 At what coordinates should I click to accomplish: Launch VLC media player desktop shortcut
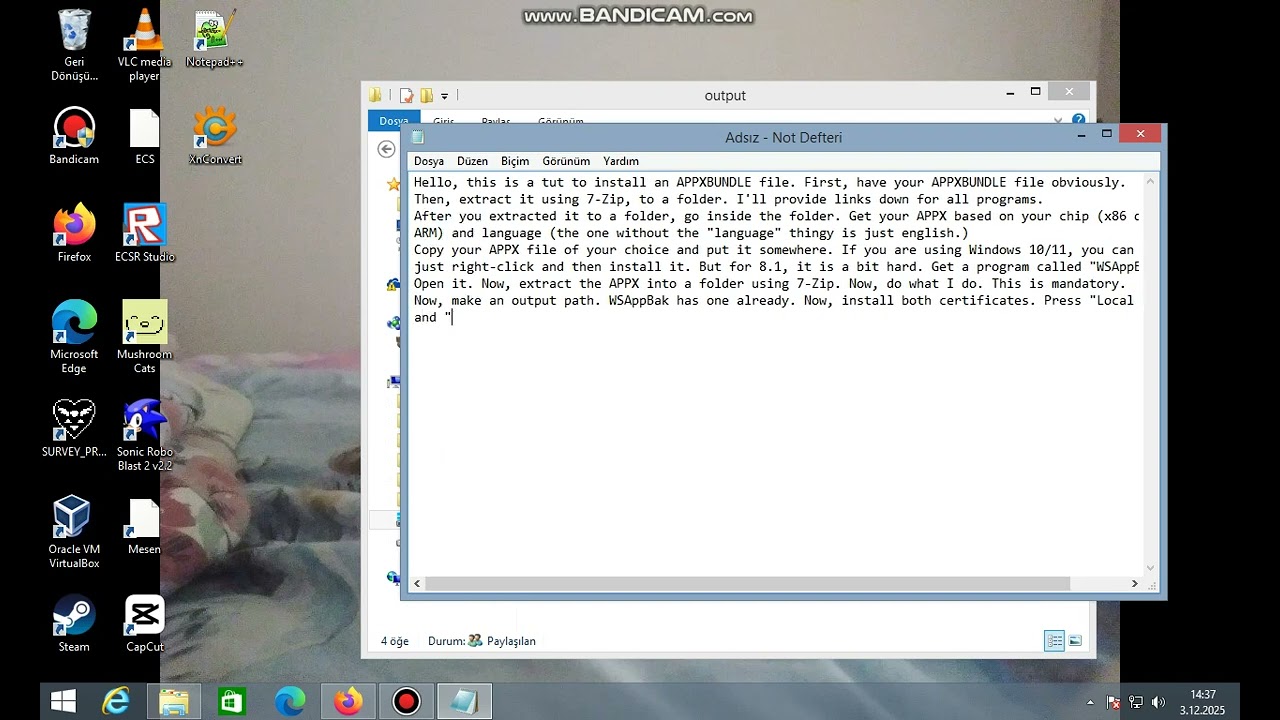[144, 45]
